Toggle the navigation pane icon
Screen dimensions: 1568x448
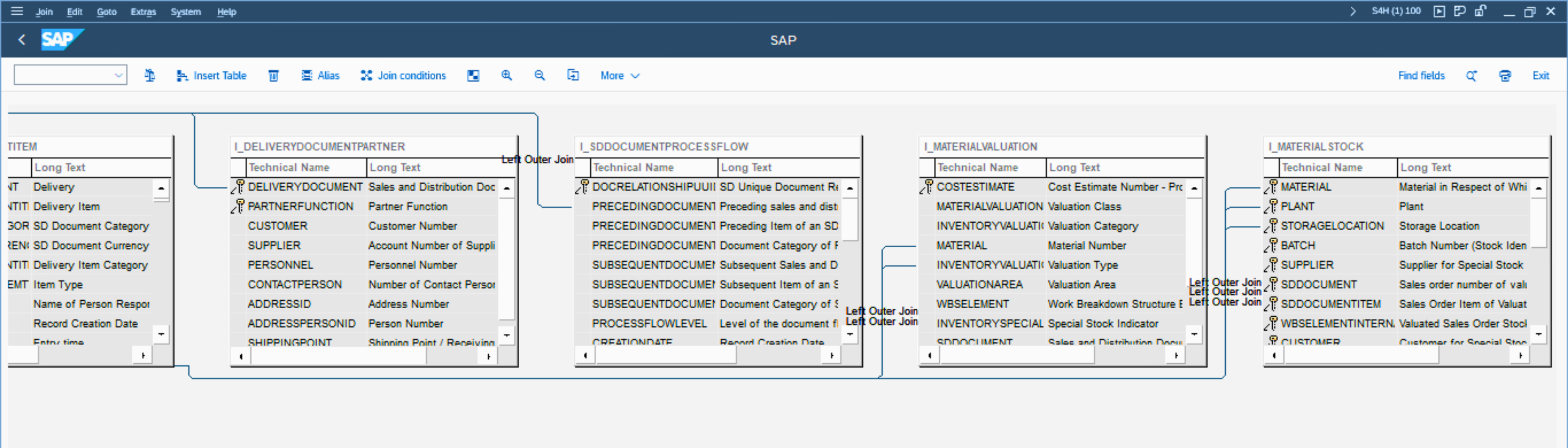pyautogui.click(x=473, y=75)
